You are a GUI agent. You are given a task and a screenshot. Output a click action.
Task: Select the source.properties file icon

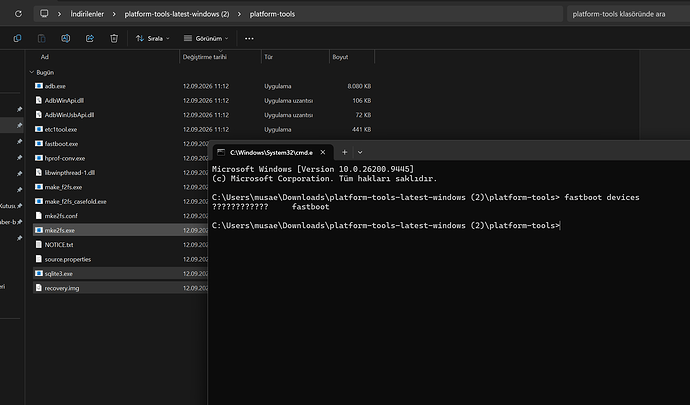click(39, 259)
